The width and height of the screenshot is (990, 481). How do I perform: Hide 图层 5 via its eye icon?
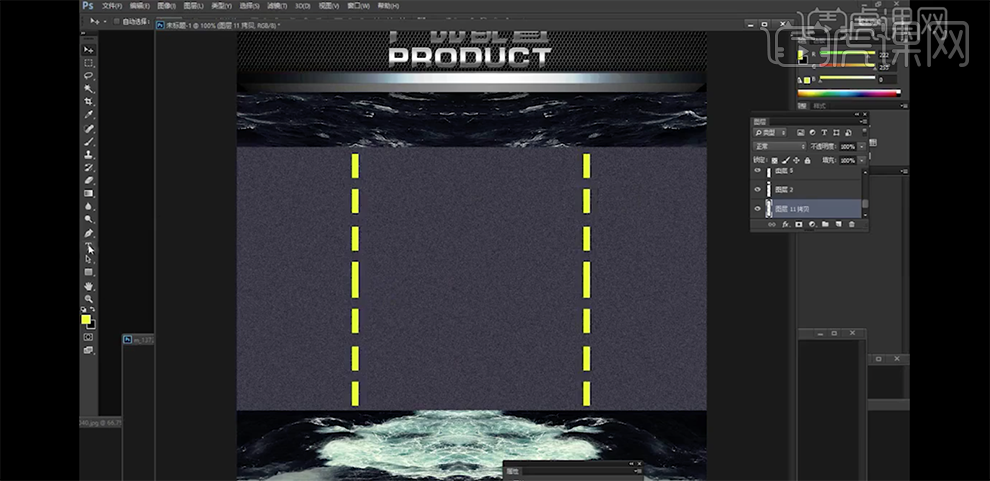pos(758,171)
